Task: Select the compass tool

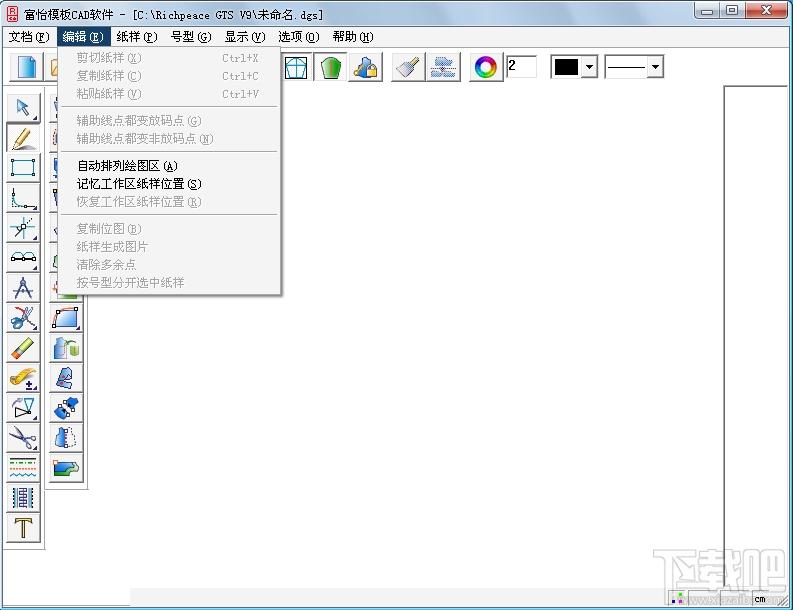Action: (23, 287)
